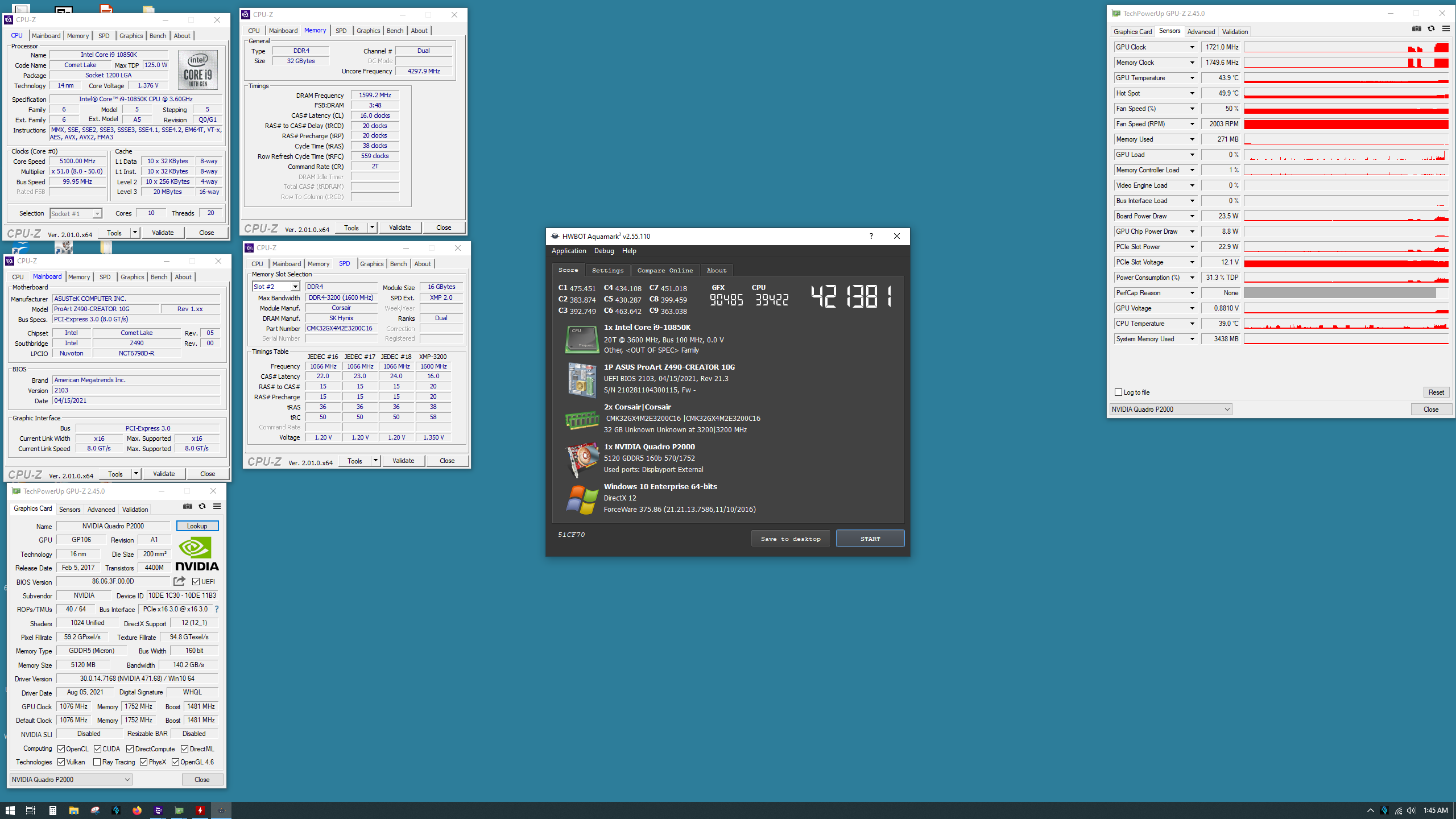Viewport: 1456px width, 819px height.
Task: Click the motherboard icon in Aquamark results
Action: (x=582, y=379)
